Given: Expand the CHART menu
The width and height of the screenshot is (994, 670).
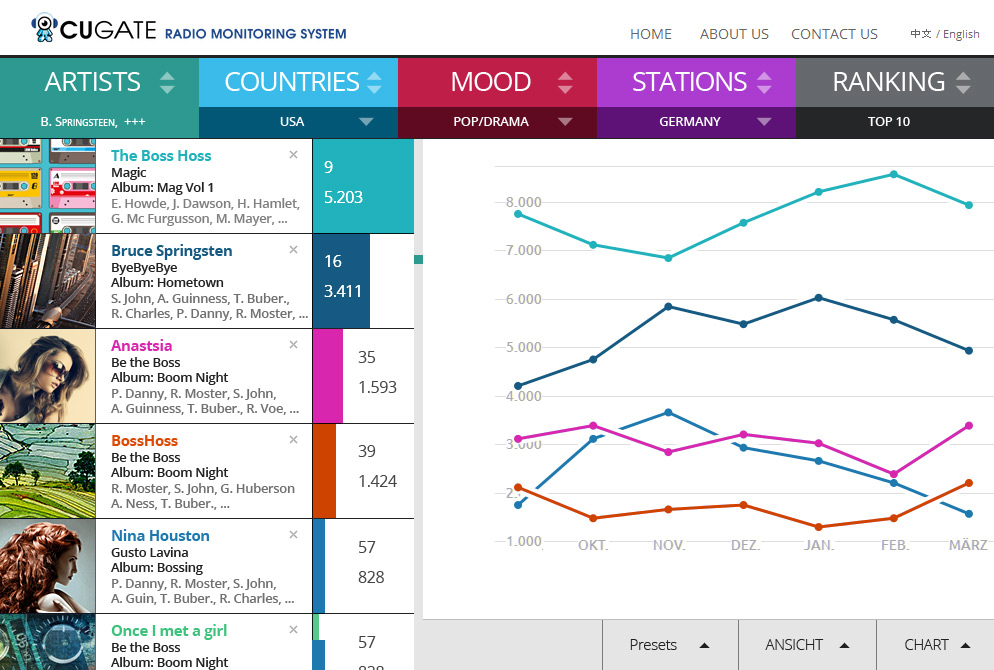Looking at the screenshot, I should 936,645.
